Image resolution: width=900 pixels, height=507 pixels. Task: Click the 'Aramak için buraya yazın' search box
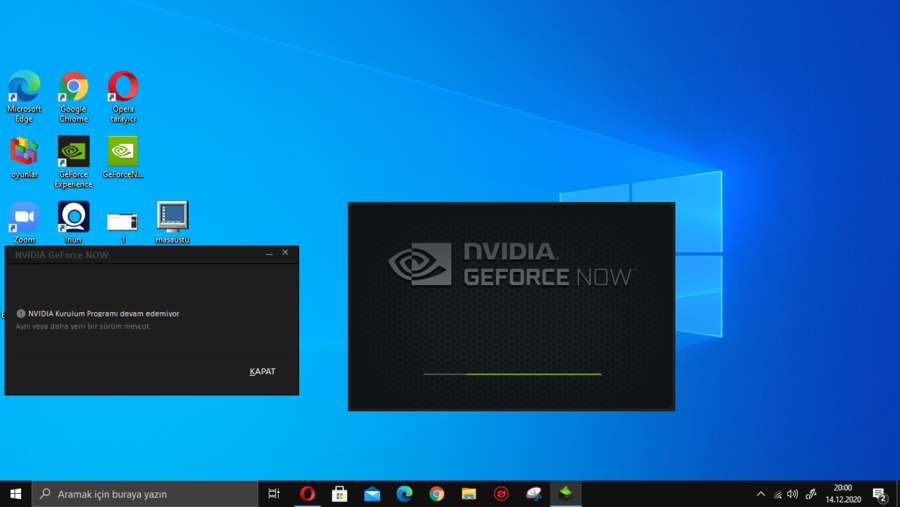[x=145, y=494]
